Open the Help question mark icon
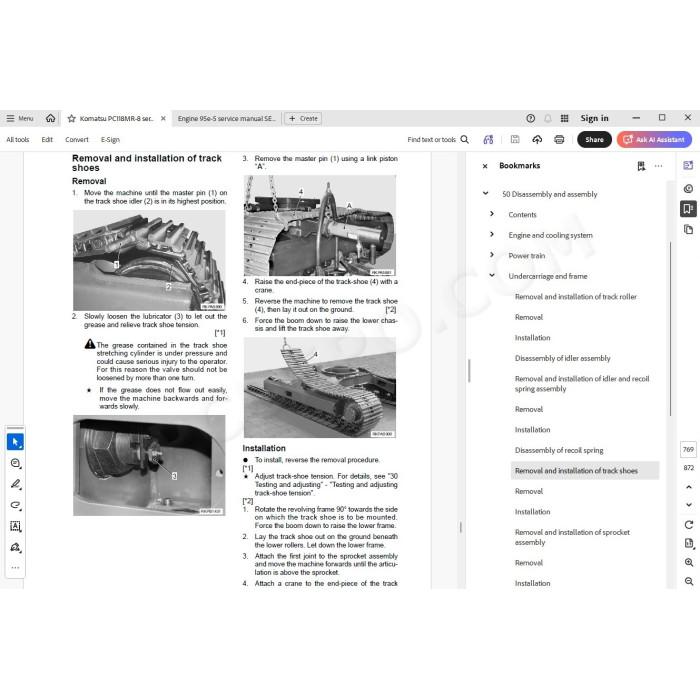 click(x=530, y=118)
